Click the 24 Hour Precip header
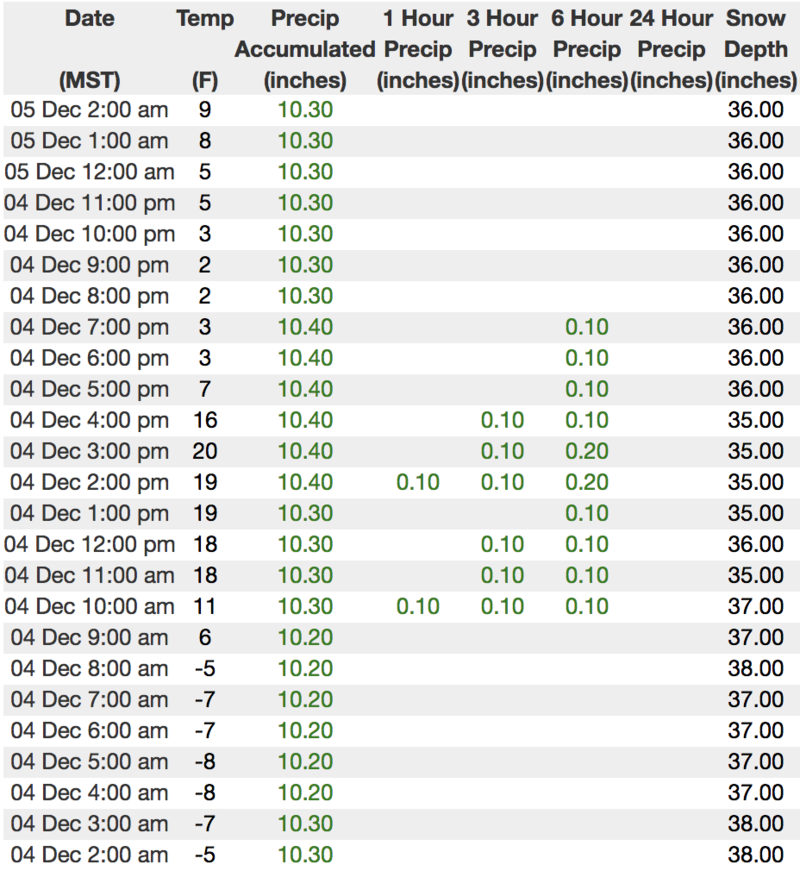The width and height of the screenshot is (800, 871). point(672,49)
